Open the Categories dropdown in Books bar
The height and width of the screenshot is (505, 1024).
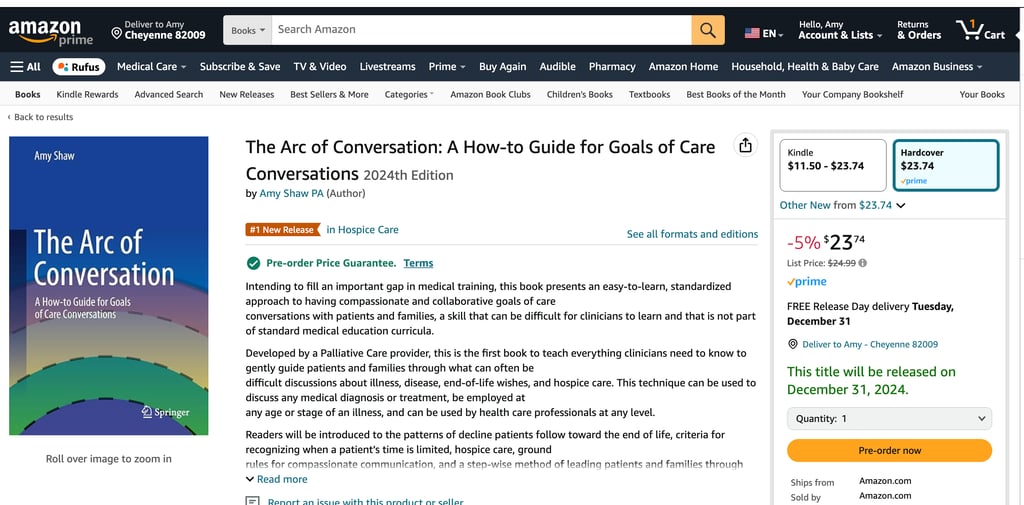click(409, 94)
